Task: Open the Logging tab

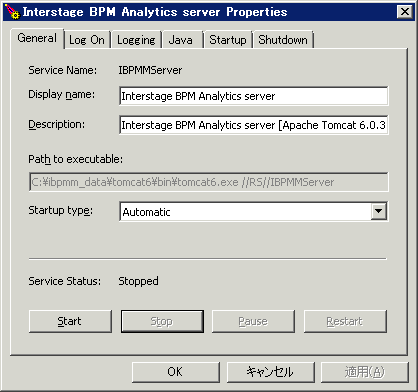Action: [136, 40]
